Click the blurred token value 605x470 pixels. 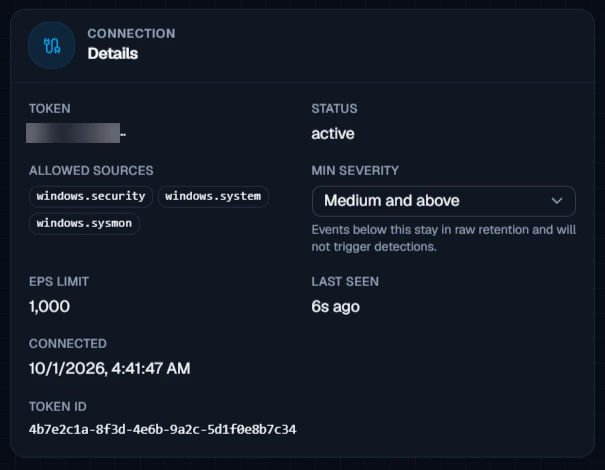click(73, 133)
